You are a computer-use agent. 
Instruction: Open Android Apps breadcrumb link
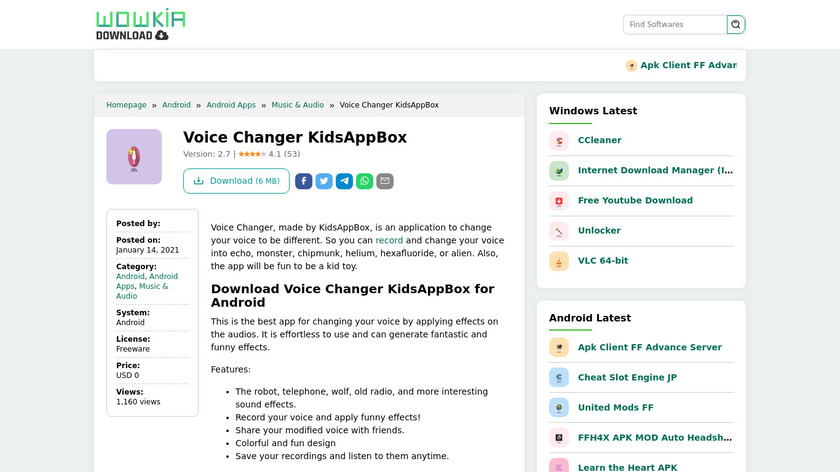click(231, 105)
